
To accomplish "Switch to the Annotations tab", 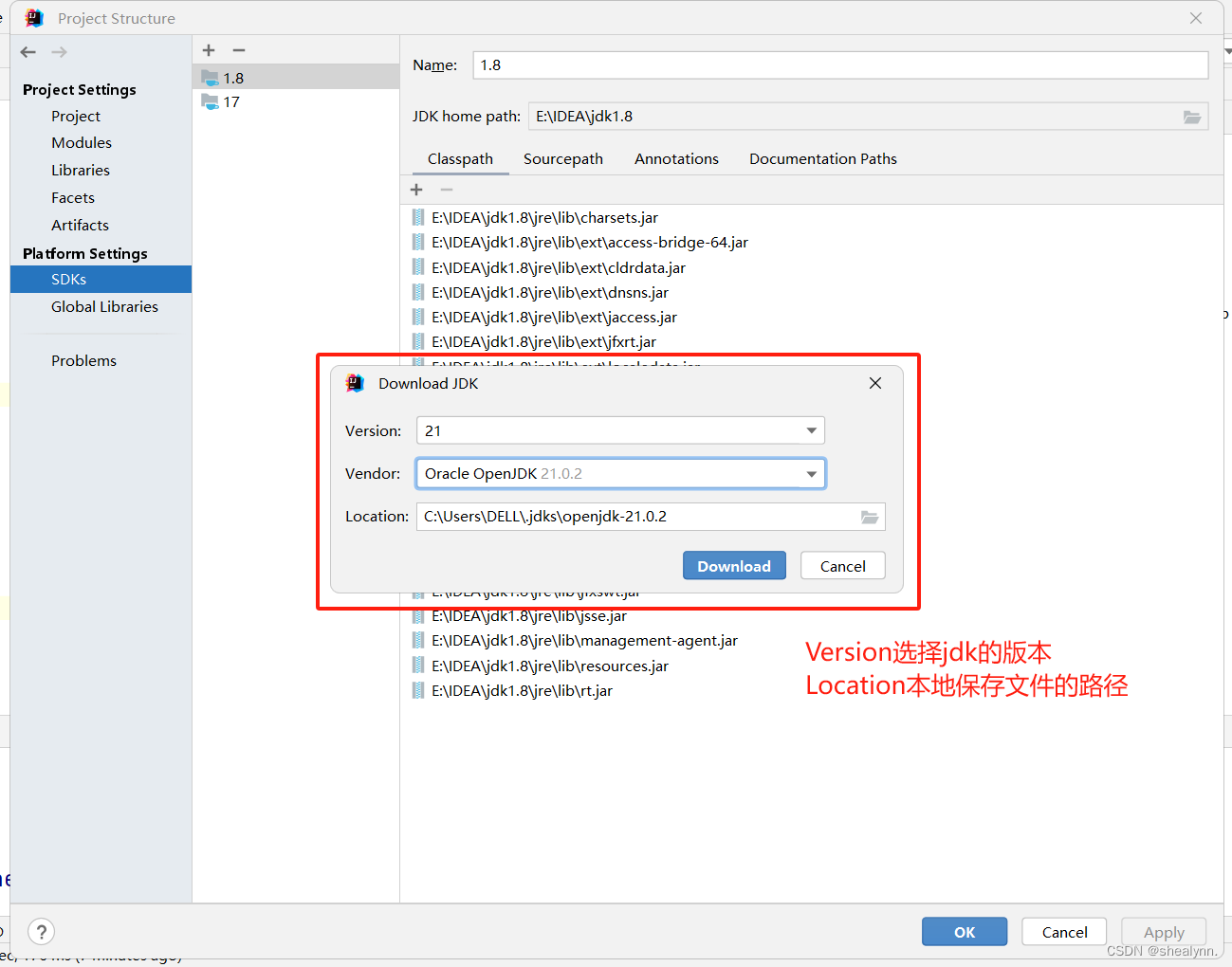I will pyautogui.click(x=676, y=159).
